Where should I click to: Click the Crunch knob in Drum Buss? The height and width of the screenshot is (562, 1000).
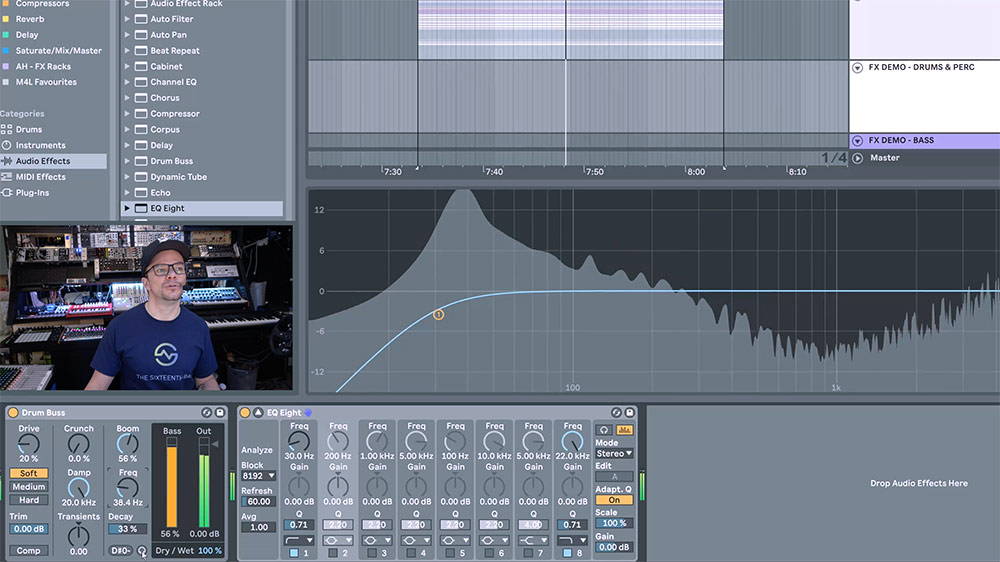78,443
